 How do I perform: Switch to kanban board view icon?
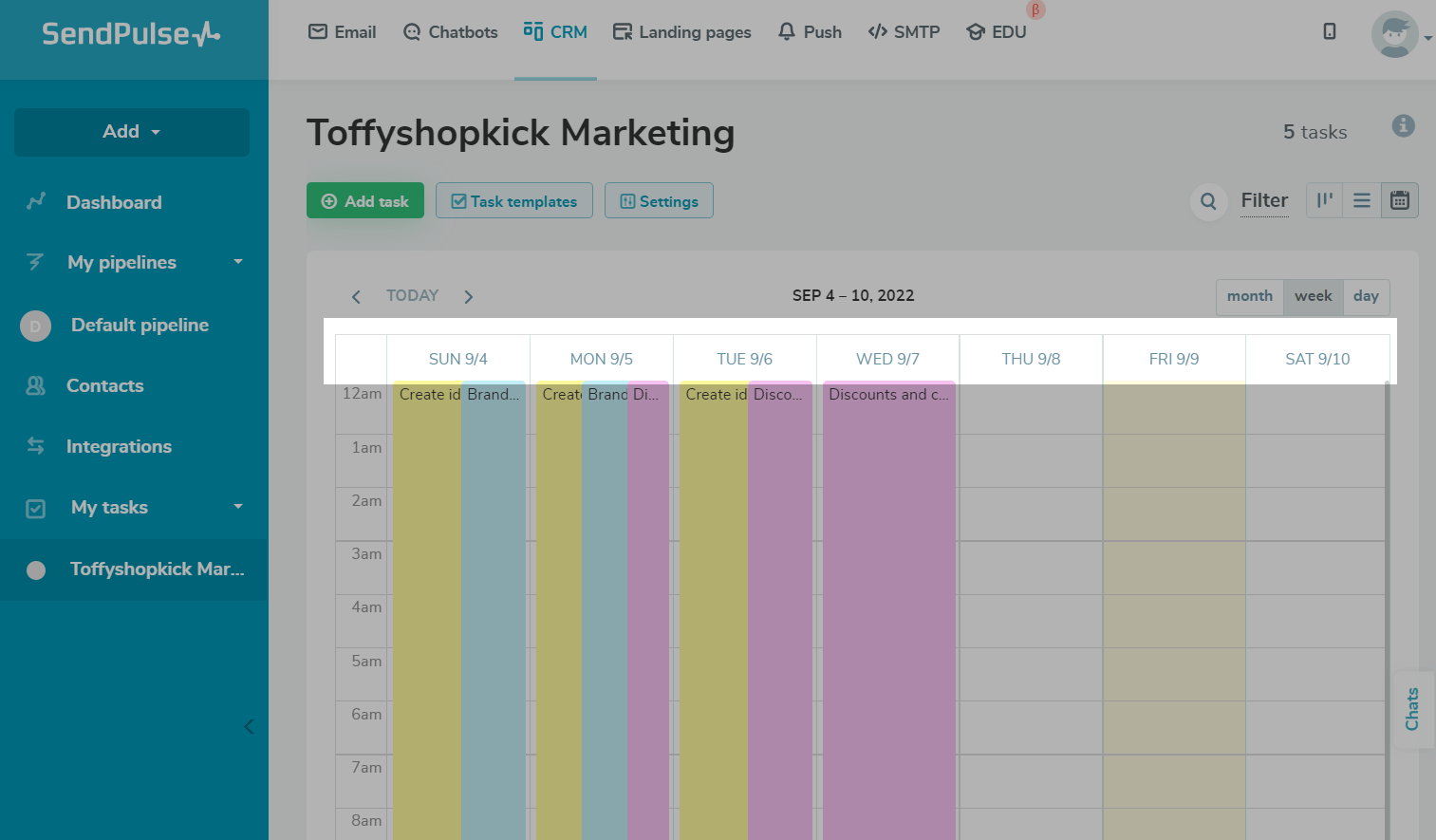[x=1325, y=200]
